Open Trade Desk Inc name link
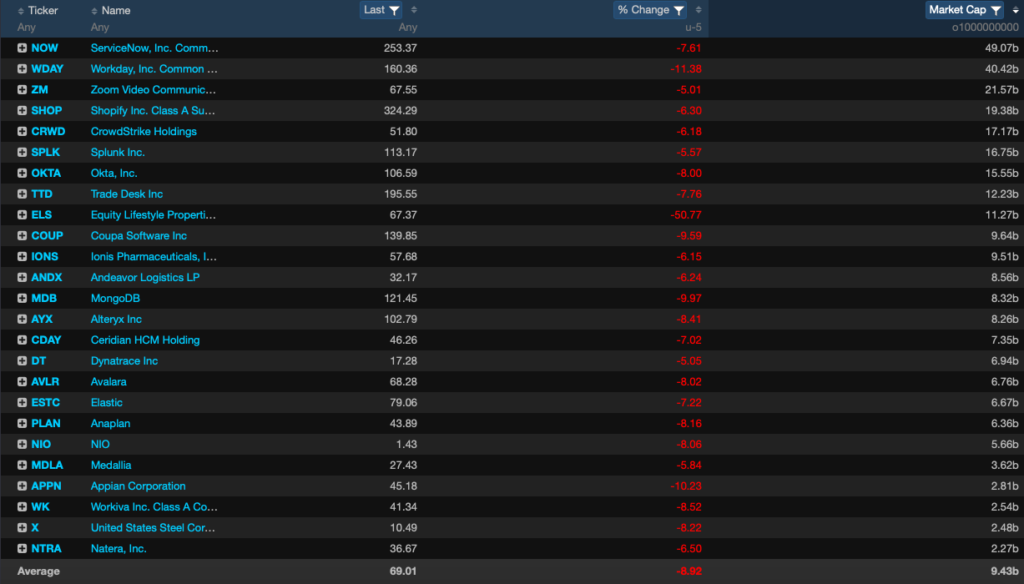1024x584 pixels. click(127, 194)
